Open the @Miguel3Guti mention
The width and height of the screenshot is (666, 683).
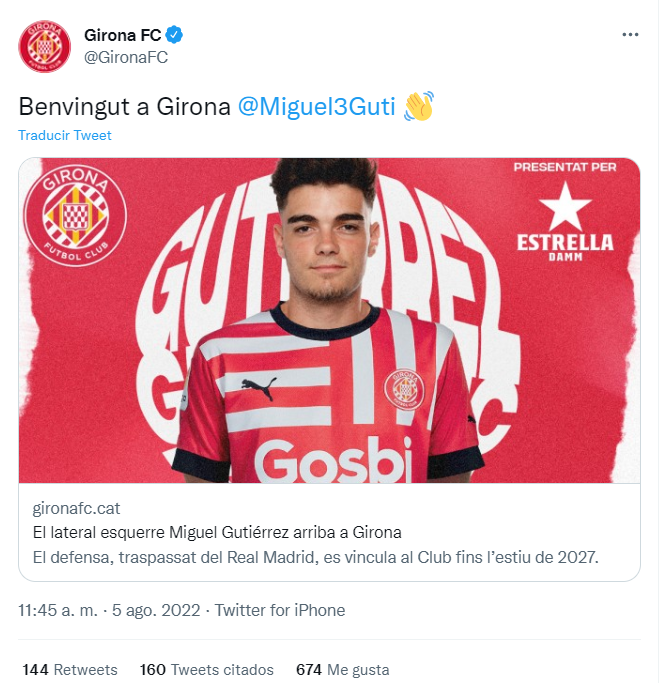317,106
